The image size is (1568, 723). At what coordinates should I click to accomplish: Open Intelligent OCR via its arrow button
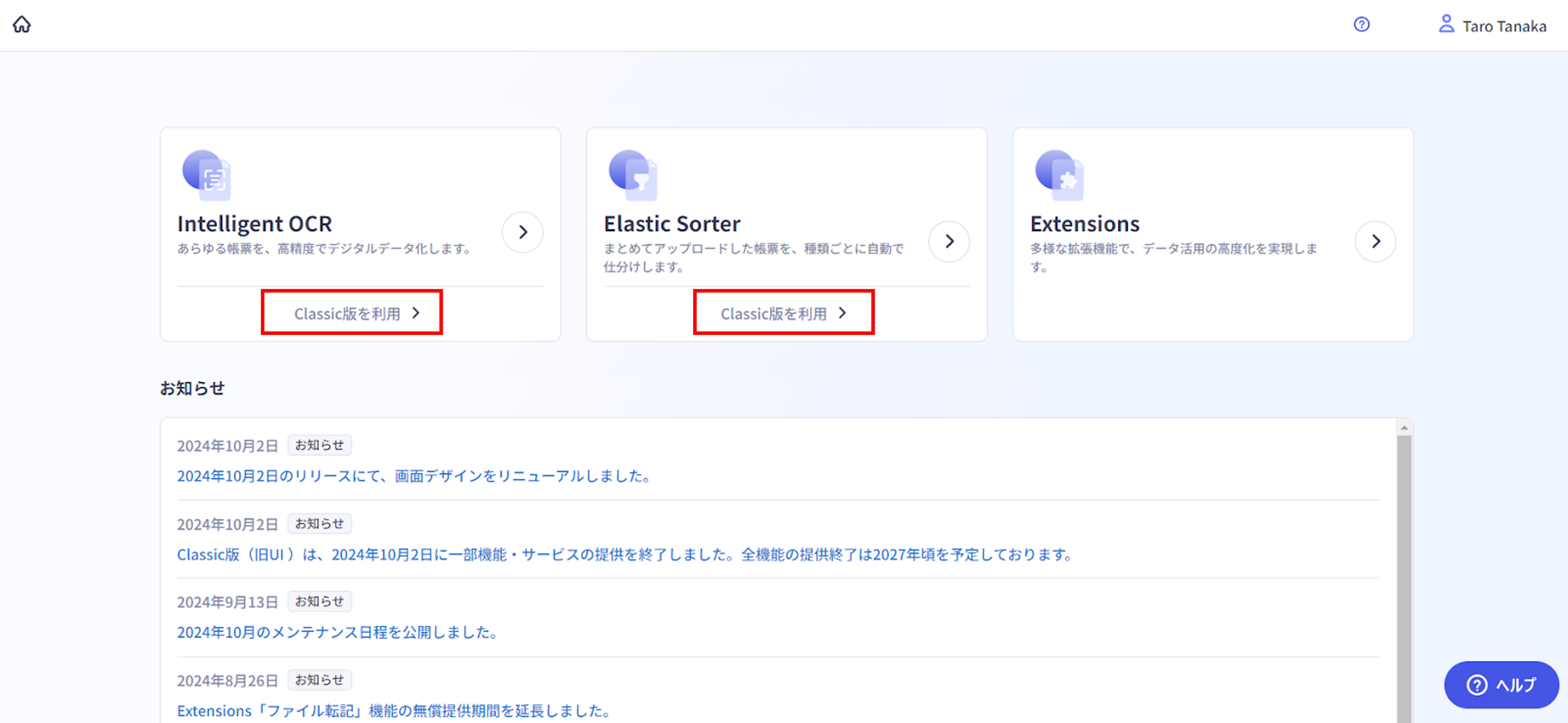click(x=522, y=232)
